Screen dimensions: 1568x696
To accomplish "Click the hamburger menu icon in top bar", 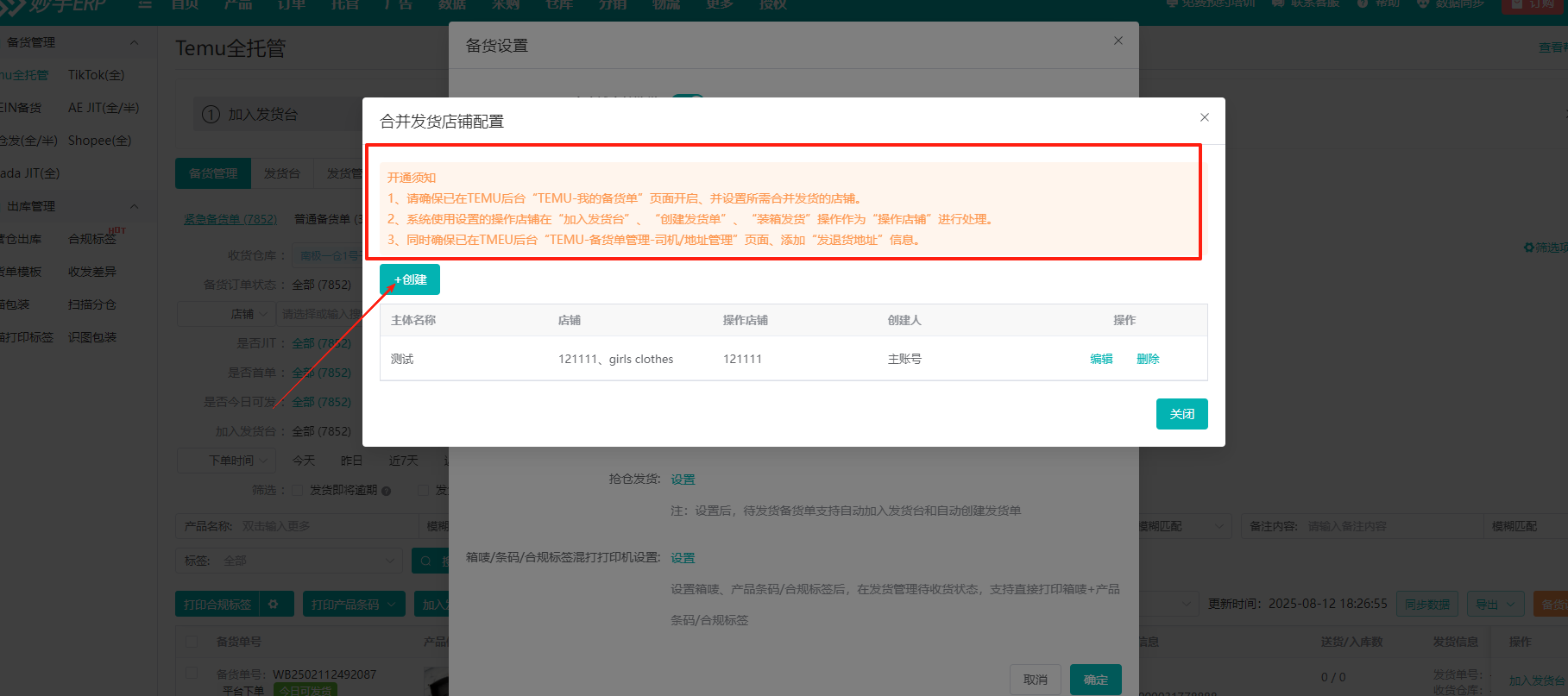I will [145, 4].
